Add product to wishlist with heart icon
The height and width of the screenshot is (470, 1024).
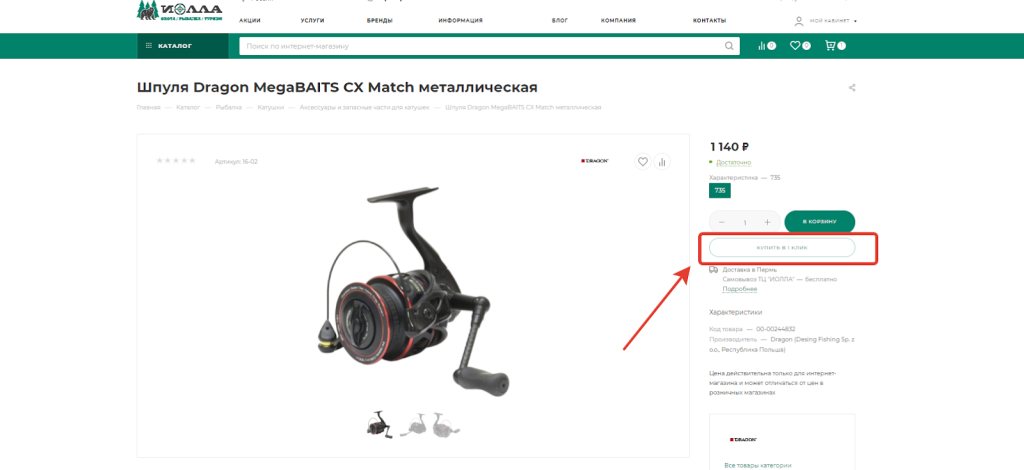(643, 162)
